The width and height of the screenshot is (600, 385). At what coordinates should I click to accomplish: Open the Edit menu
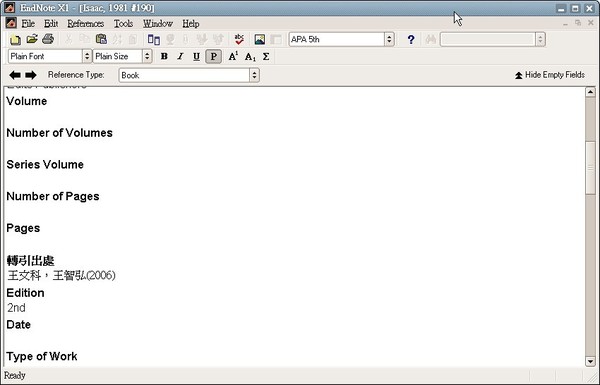pos(51,24)
